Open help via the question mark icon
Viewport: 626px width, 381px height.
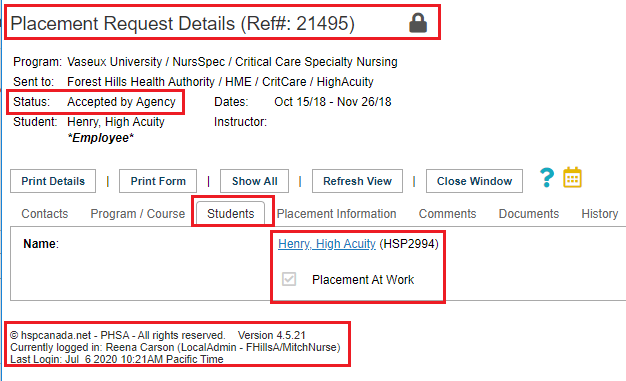tap(547, 178)
